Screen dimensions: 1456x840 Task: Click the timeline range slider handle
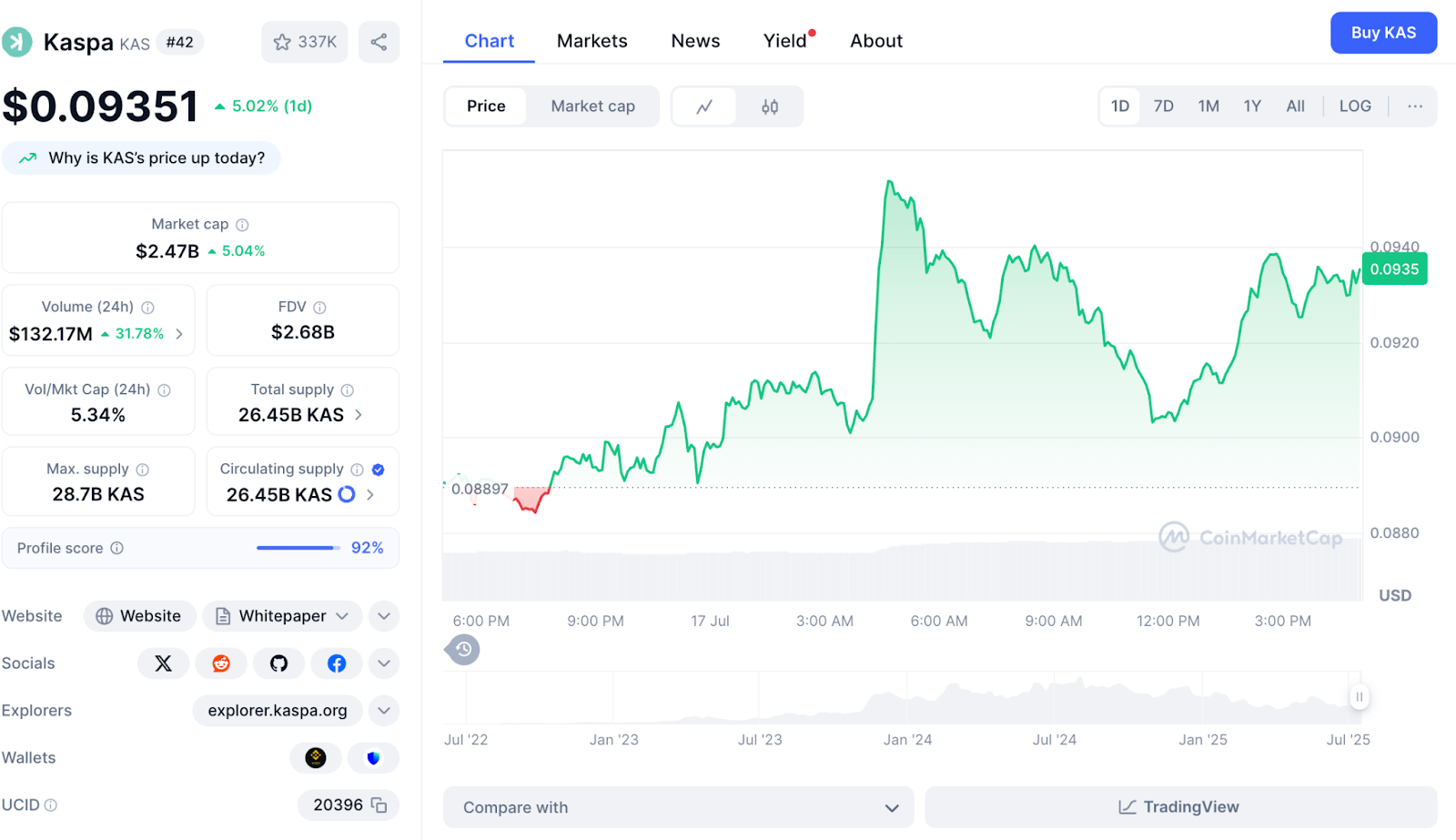pyautogui.click(x=1359, y=697)
